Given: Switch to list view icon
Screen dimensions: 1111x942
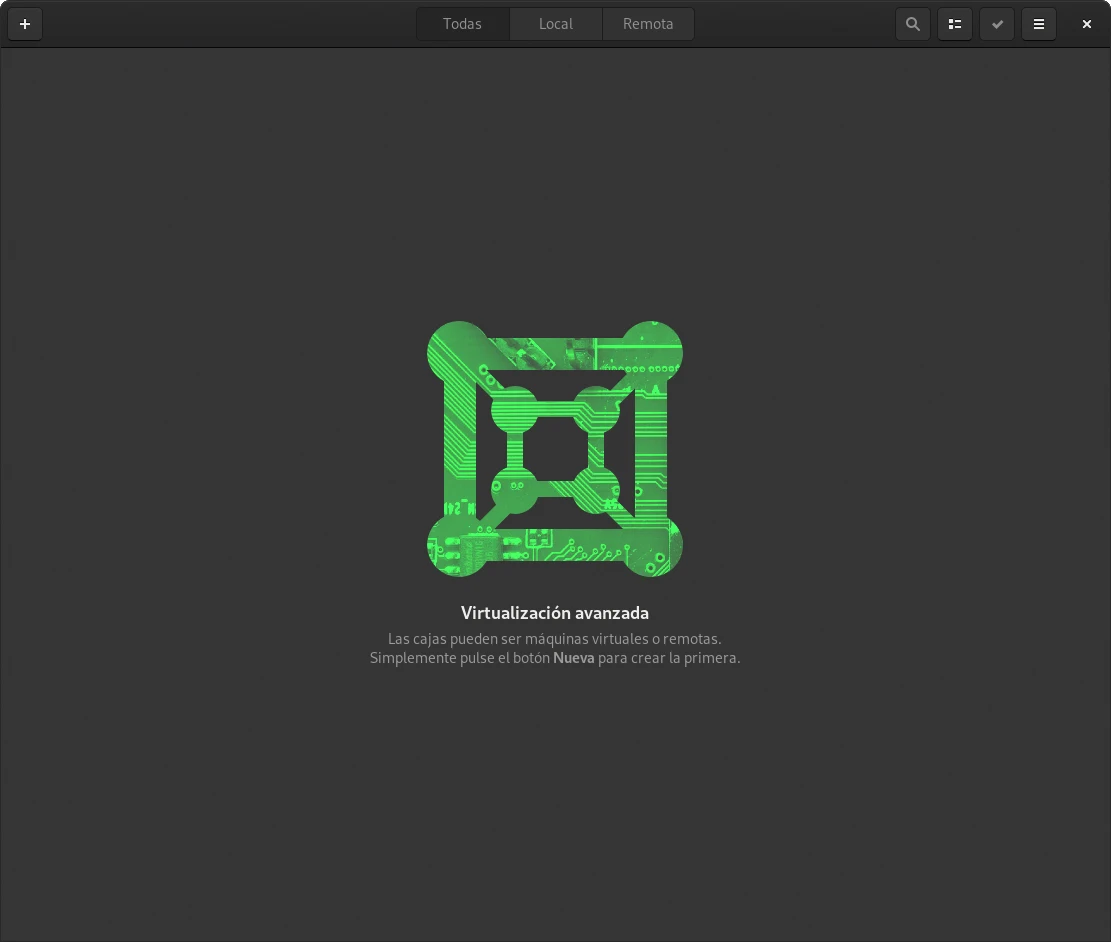Looking at the screenshot, I should coord(955,24).
